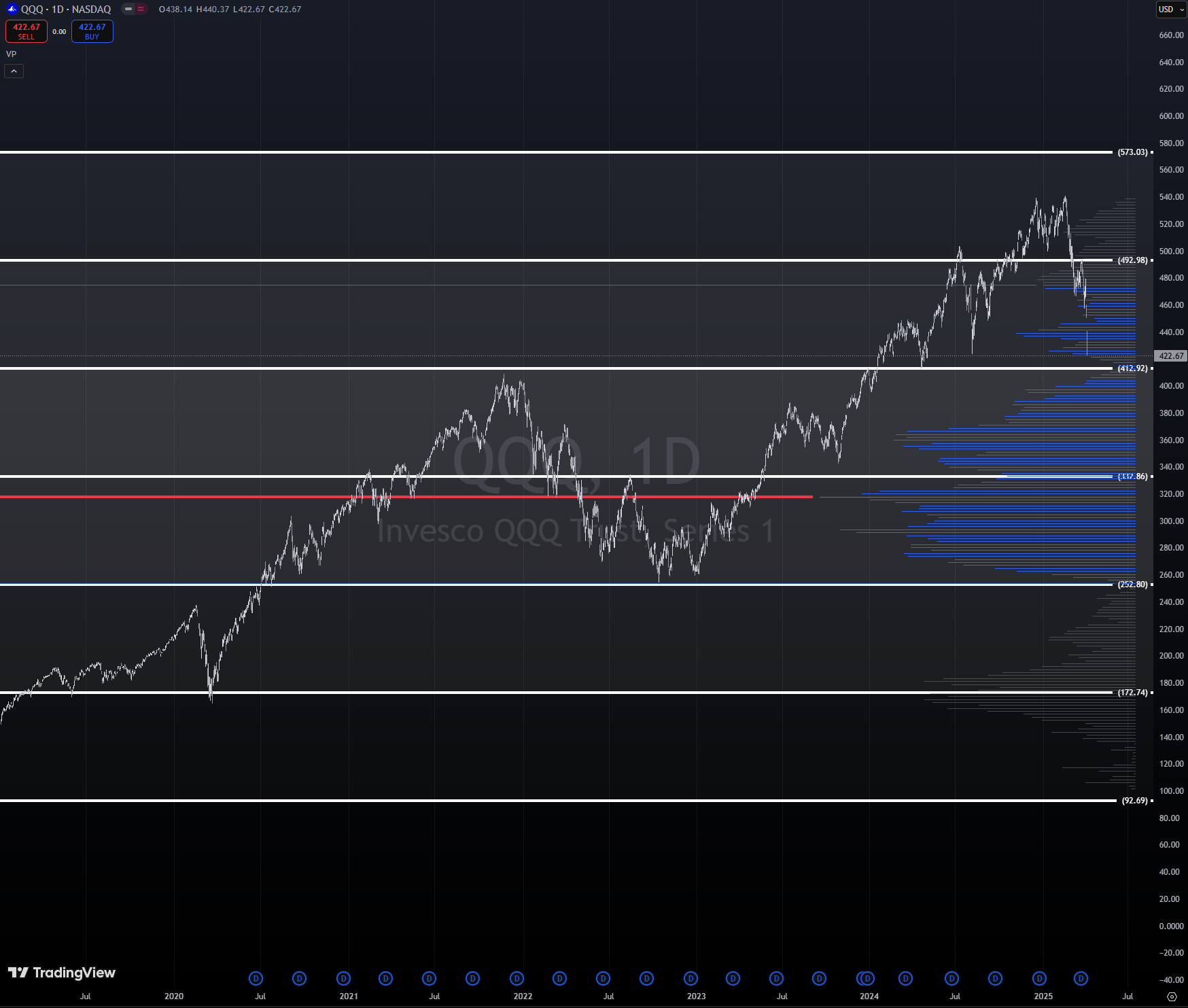
Task: Open the September 2021 dividend marker
Action: (x=472, y=978)
